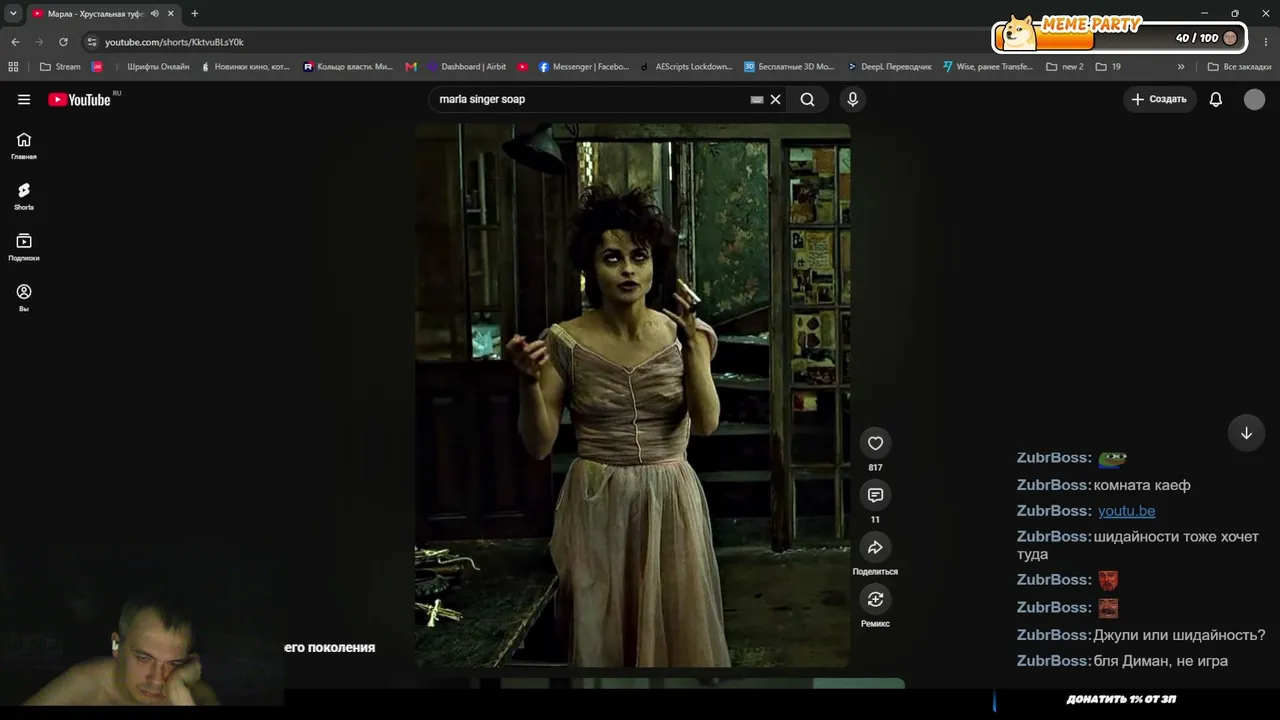Image resolution: width=1280 pixels, height=720 pixels.
Task: Open the Chrome three-dot menu
Action: click(x=1266, y=42)
